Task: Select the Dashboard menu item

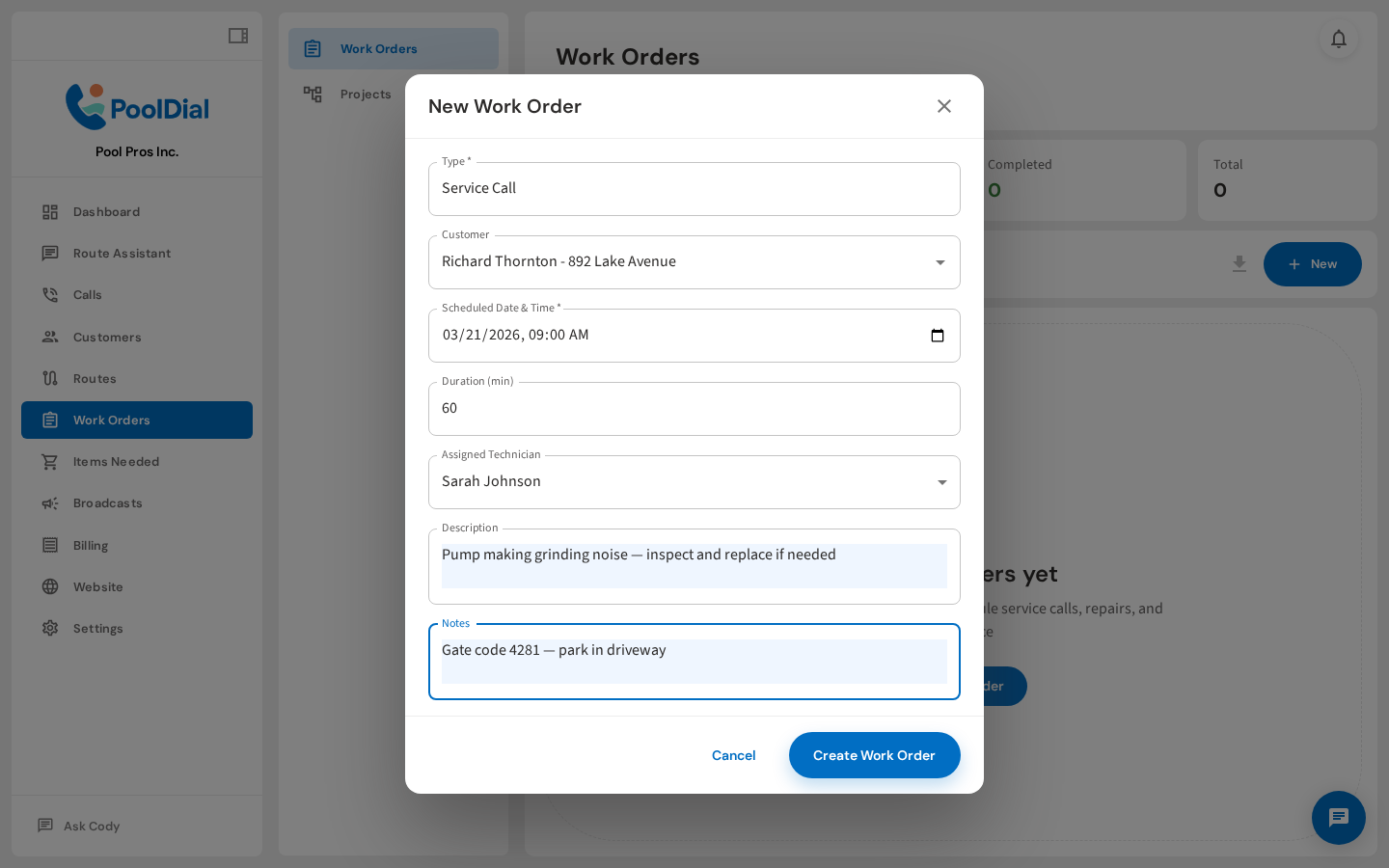Action: pyautogui.click(x=106, y=211)
